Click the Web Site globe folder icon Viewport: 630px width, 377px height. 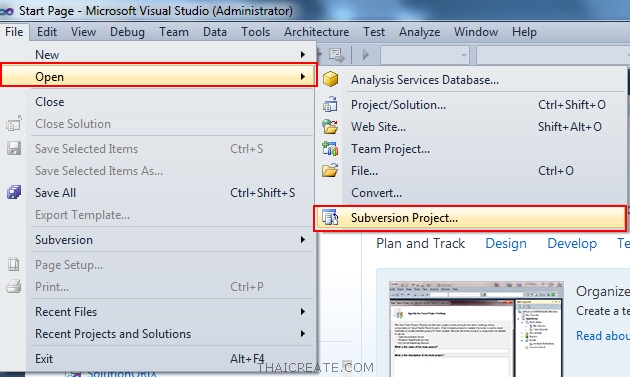[x=330, y=127]
